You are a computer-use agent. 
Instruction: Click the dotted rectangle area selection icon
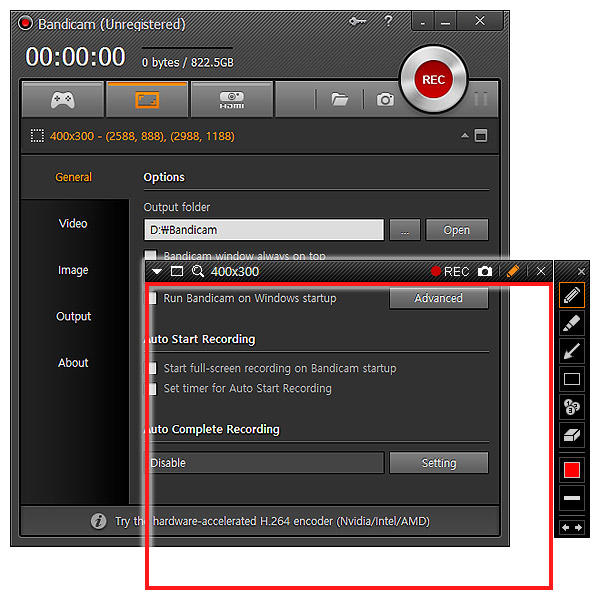tap(37, 136)
